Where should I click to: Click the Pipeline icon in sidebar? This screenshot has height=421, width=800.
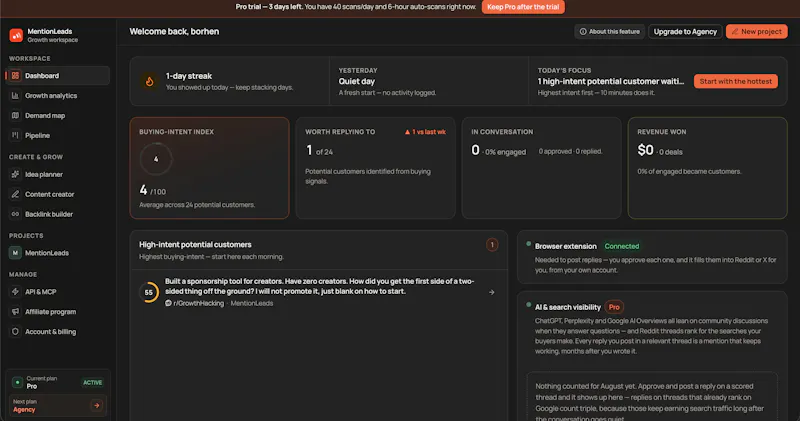[x=15, y=135]
